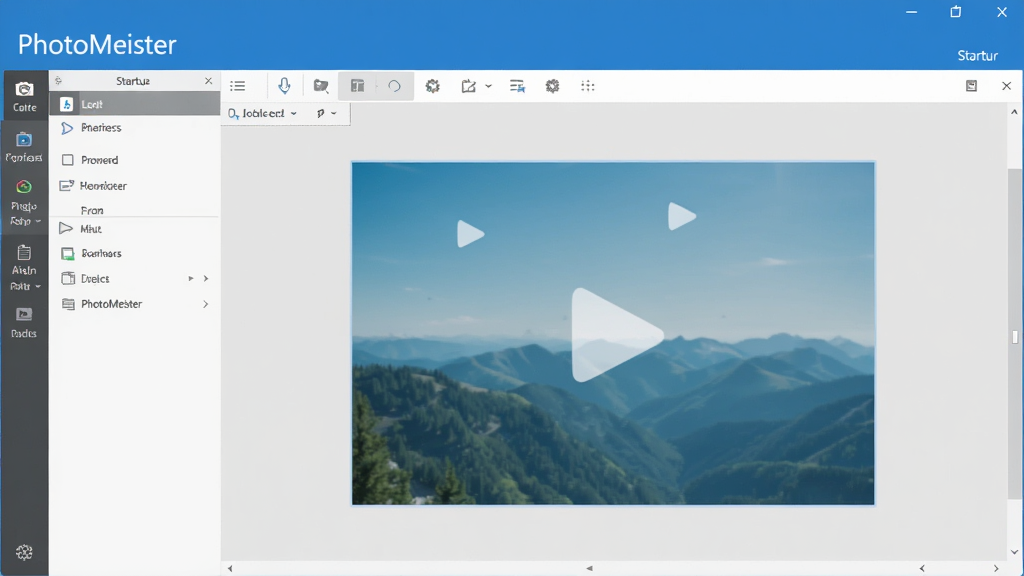This screenshot has width=1024, height=576.
Task: Click the vertical scrollbar up arrow
Action: click(1014, 112)
